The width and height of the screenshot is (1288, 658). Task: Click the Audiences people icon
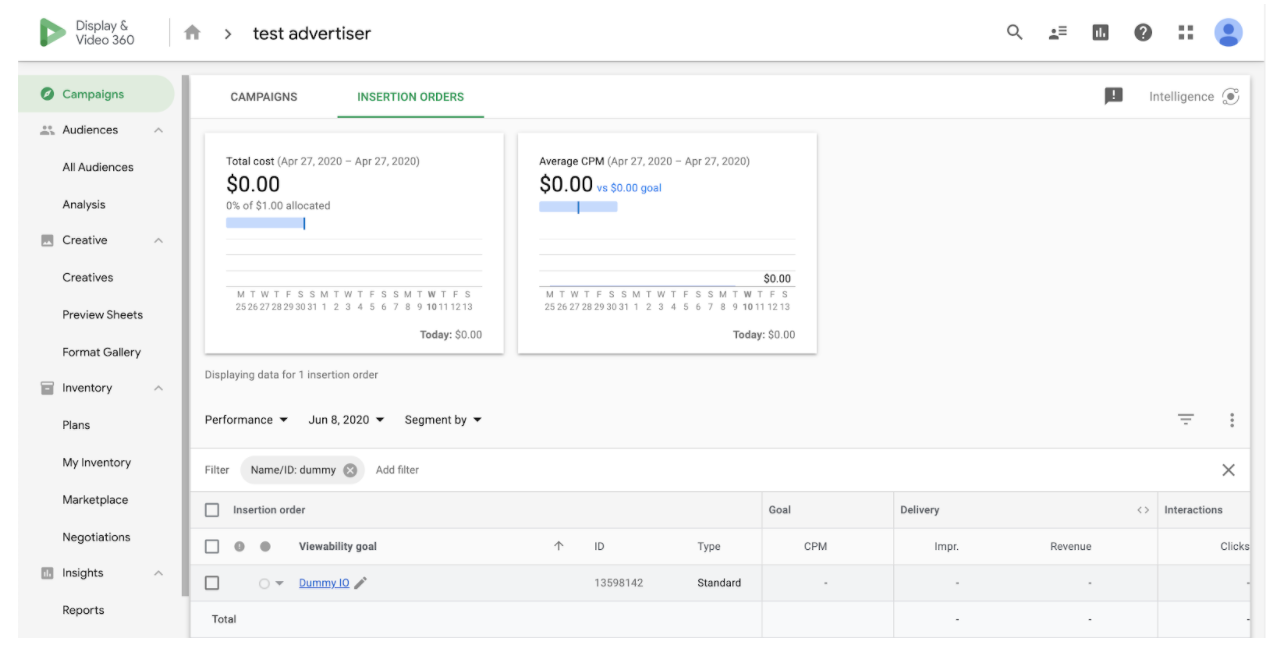tap(47, 130)
